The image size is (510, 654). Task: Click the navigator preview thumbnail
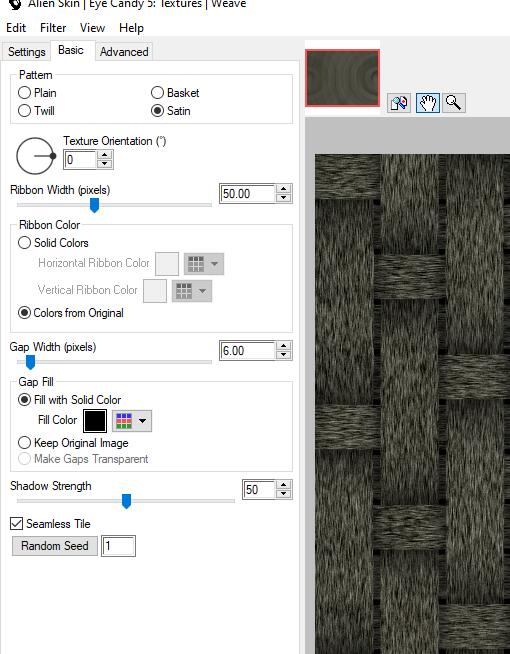(342, 78)
